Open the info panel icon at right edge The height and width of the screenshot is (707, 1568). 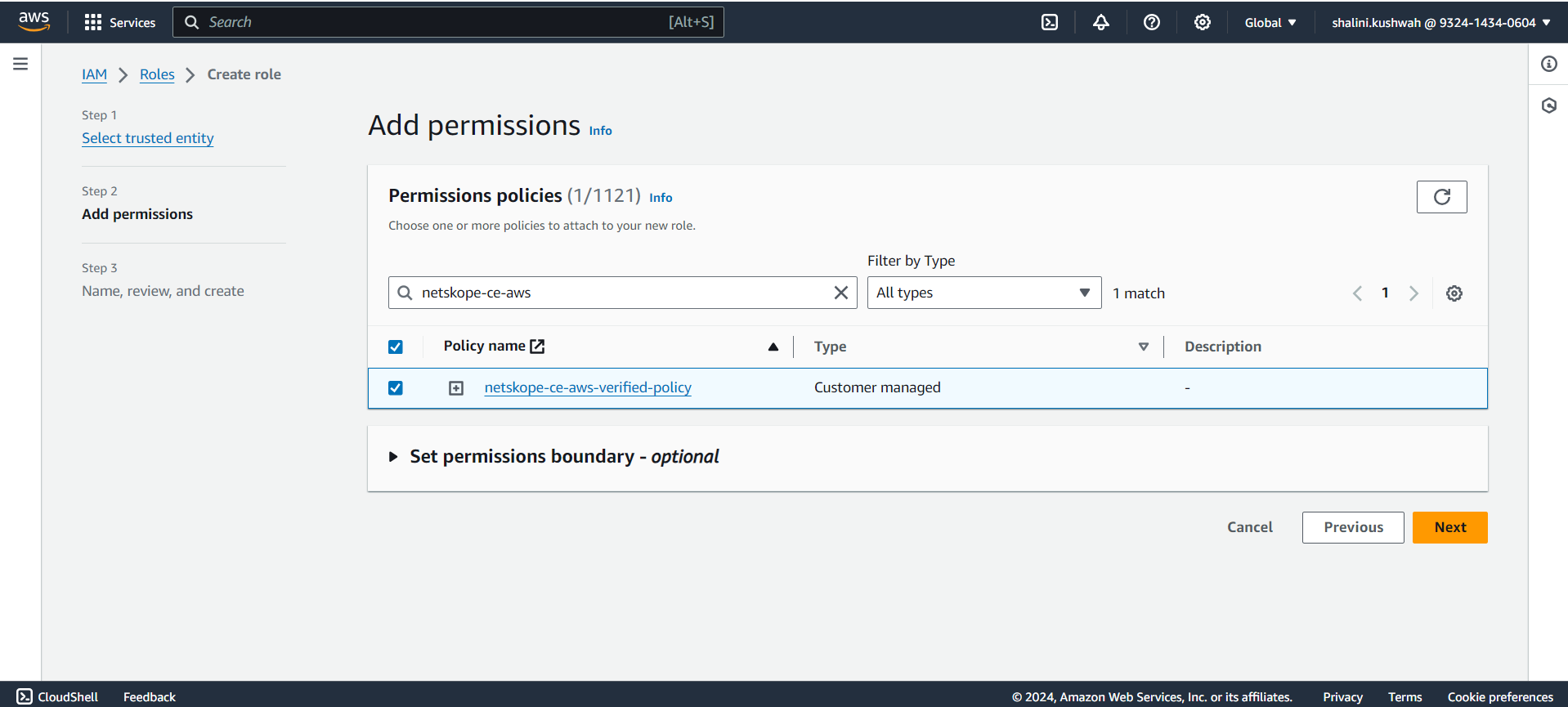(1549, 64)
